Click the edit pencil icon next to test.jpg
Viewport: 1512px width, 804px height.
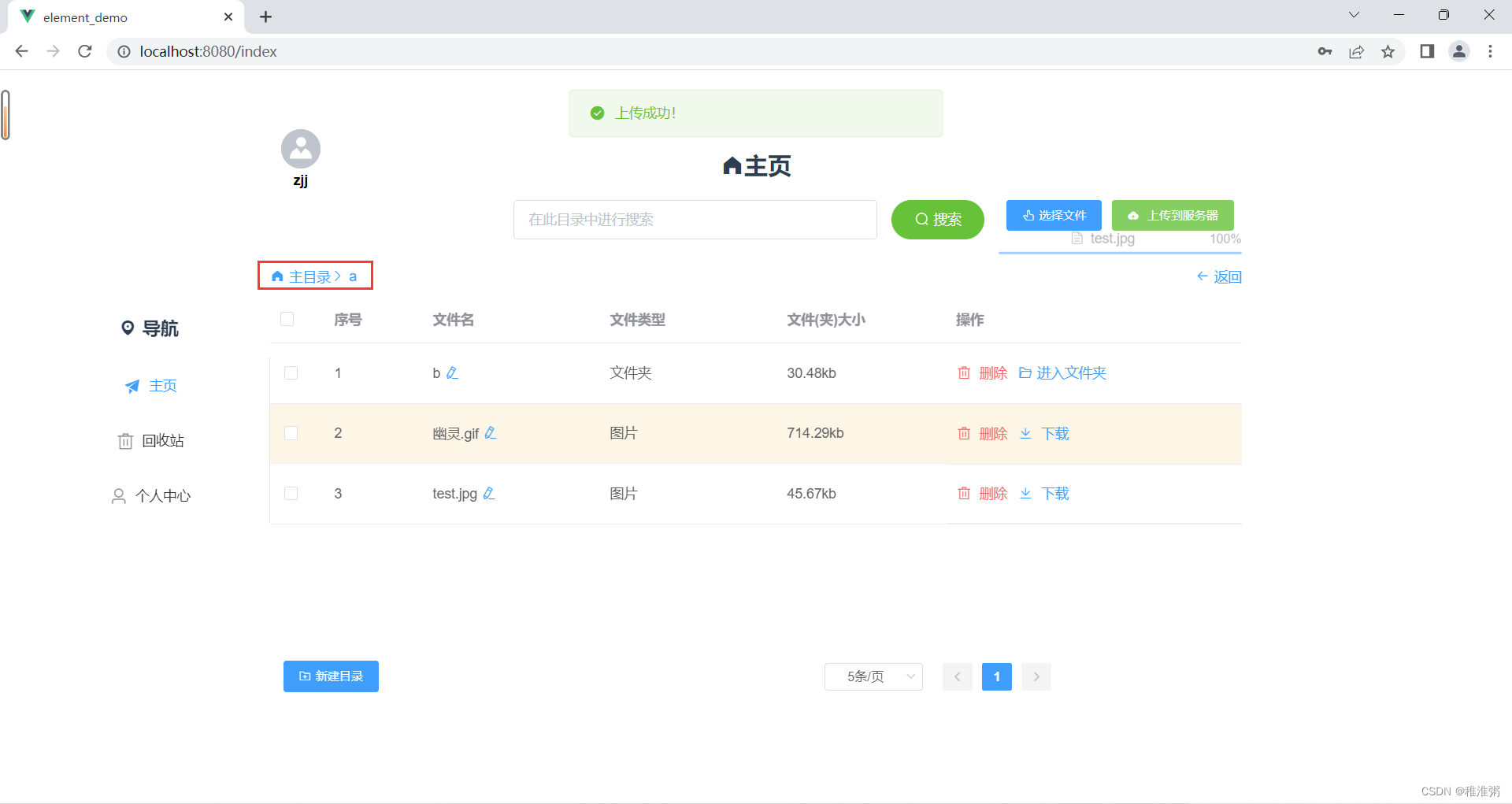click(x=488, y=493)
